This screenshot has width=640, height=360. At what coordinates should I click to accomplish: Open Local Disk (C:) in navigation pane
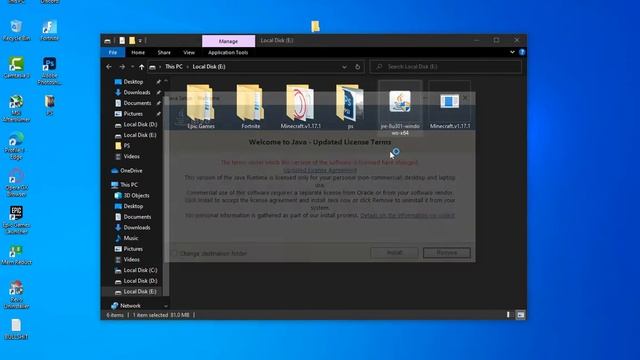[x=140, y=270]
